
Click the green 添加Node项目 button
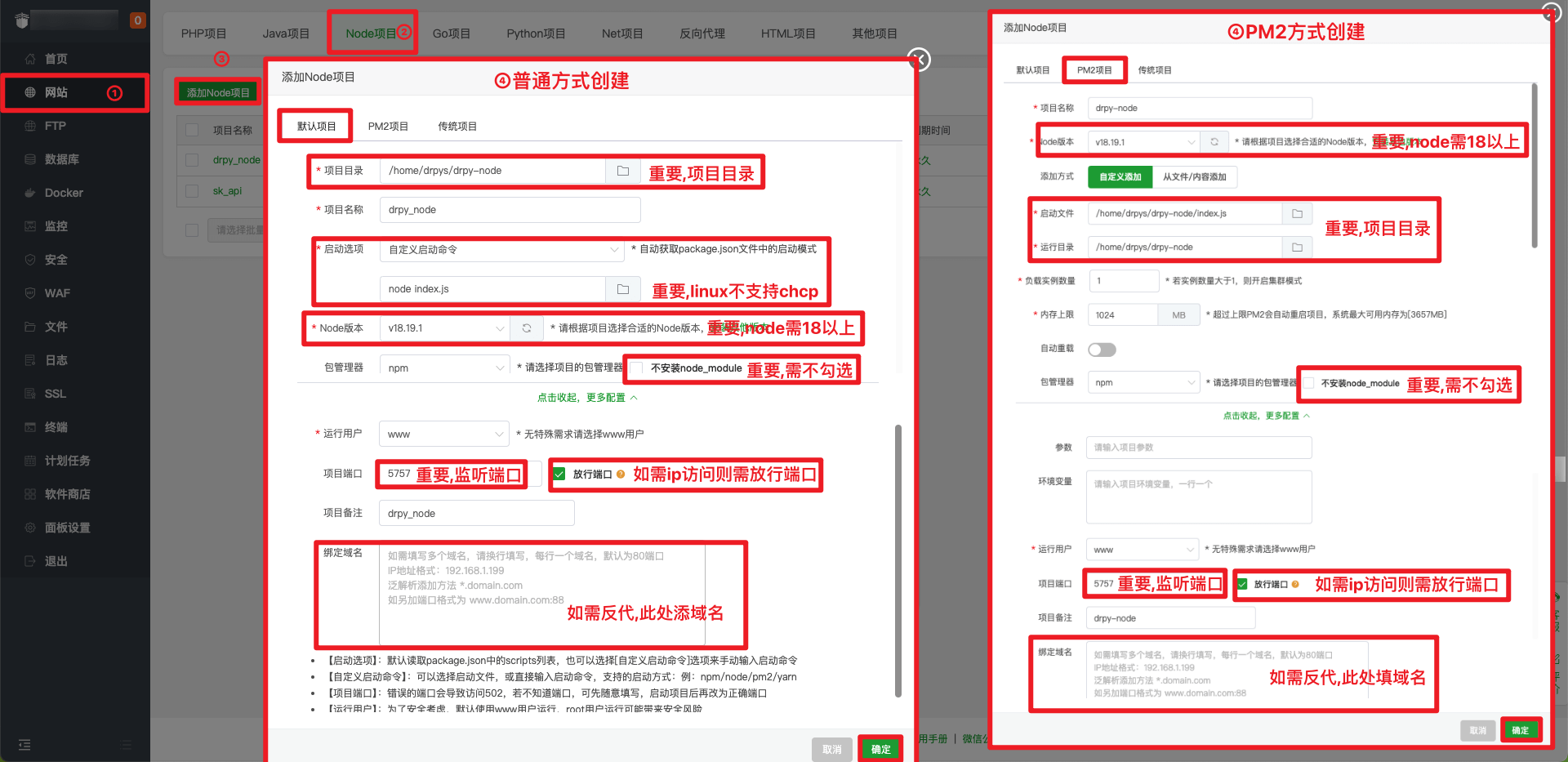click(218, 92)
